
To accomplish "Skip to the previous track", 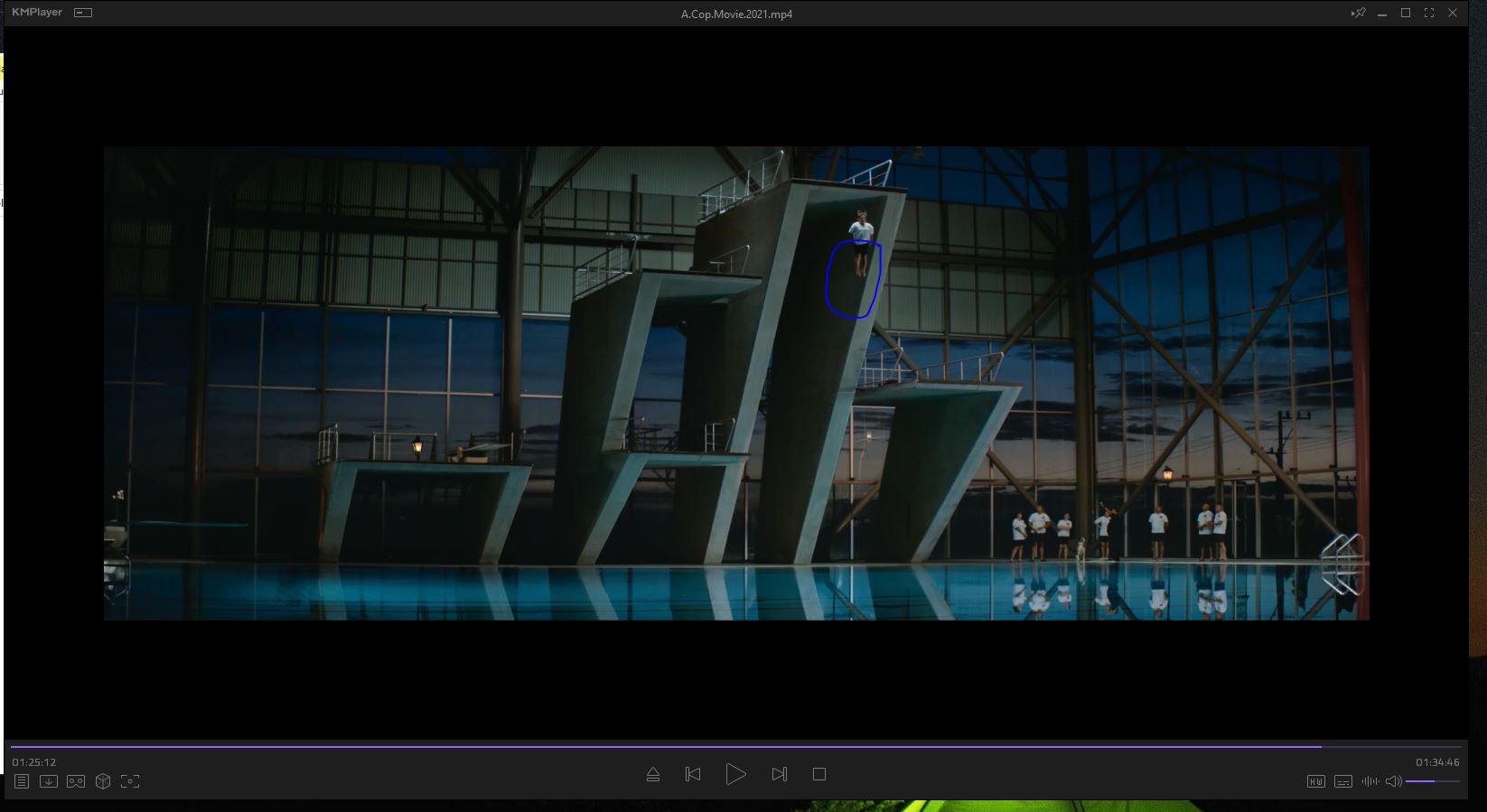I will coord(693,775).
